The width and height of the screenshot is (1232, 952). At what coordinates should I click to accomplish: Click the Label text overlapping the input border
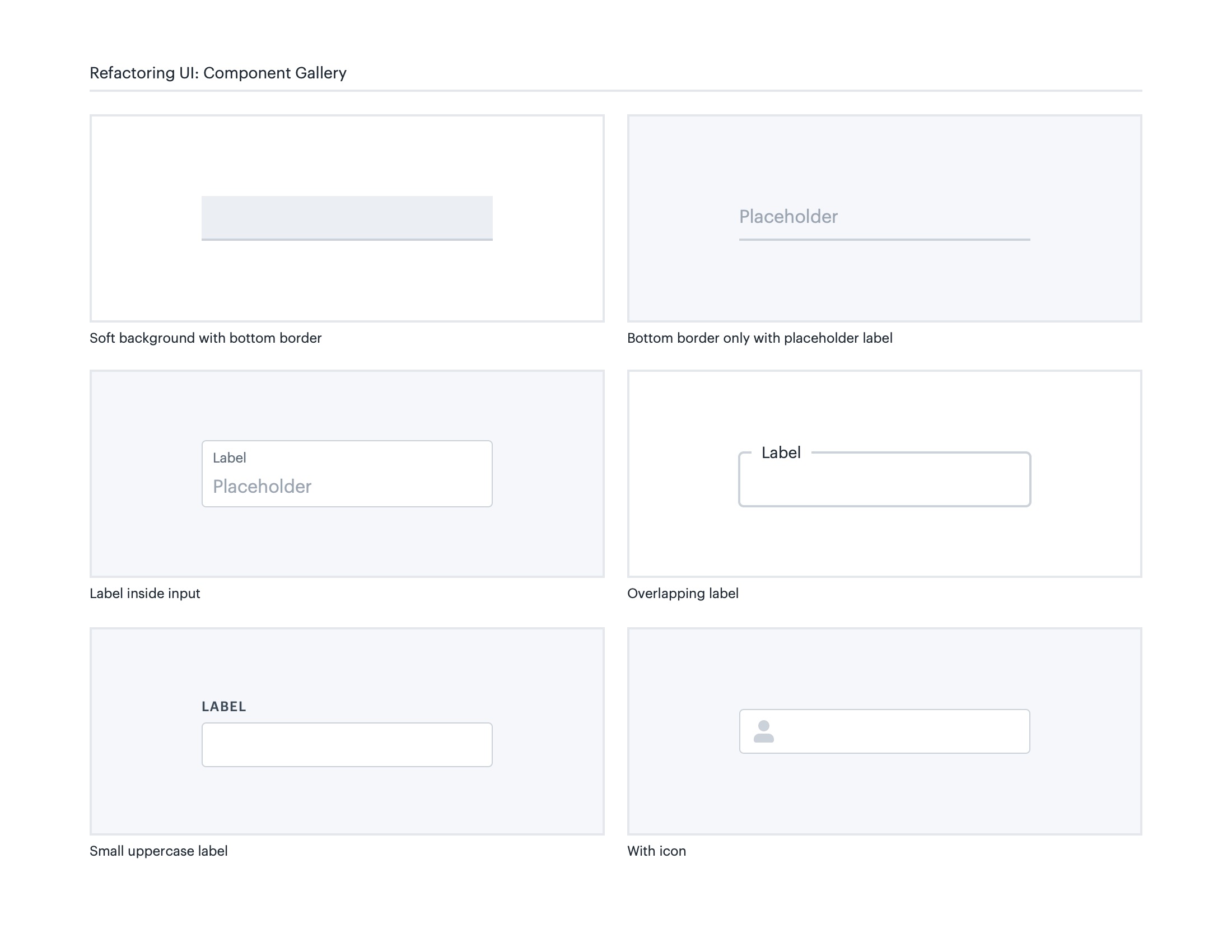point(781,452)
